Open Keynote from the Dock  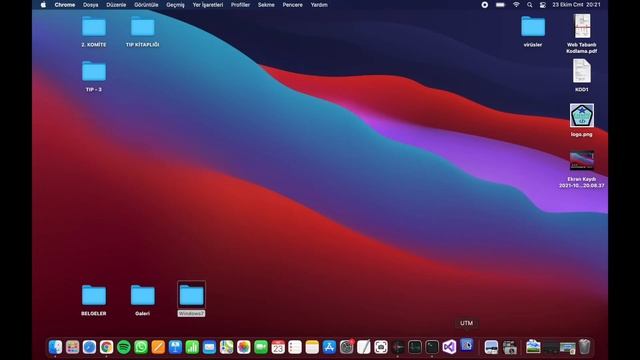pyautogui.click(x=175, y=347)
